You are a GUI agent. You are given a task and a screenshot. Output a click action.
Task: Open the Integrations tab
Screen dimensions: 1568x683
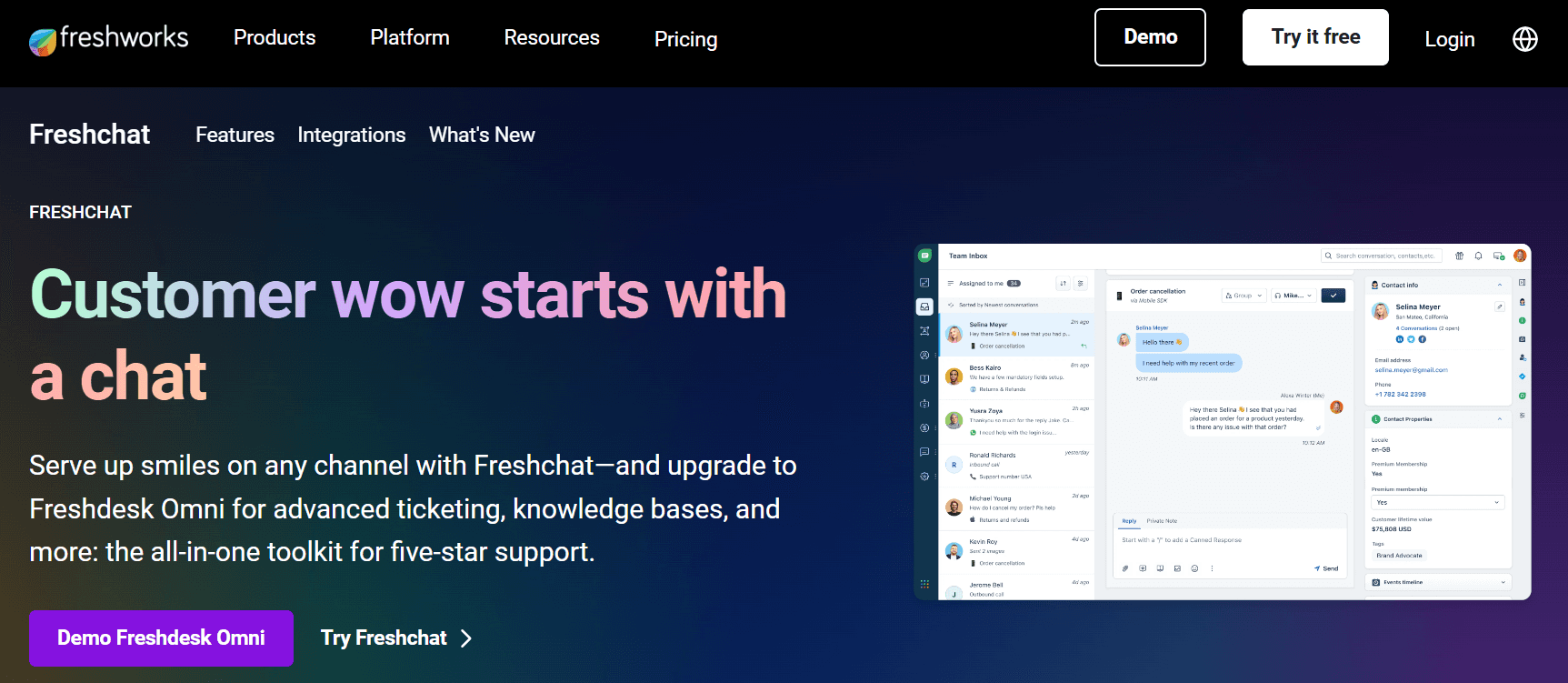point(352,135)
